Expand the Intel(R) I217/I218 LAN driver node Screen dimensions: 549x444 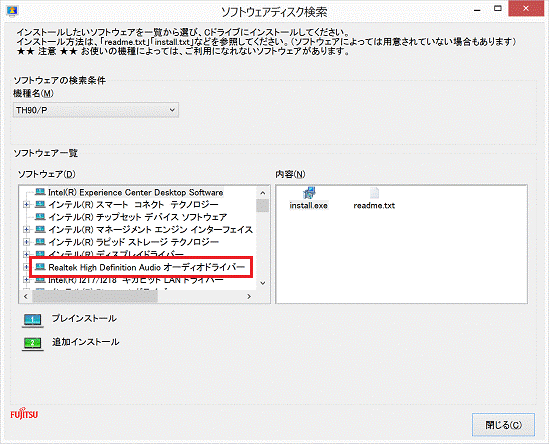(x=26, y=279)
